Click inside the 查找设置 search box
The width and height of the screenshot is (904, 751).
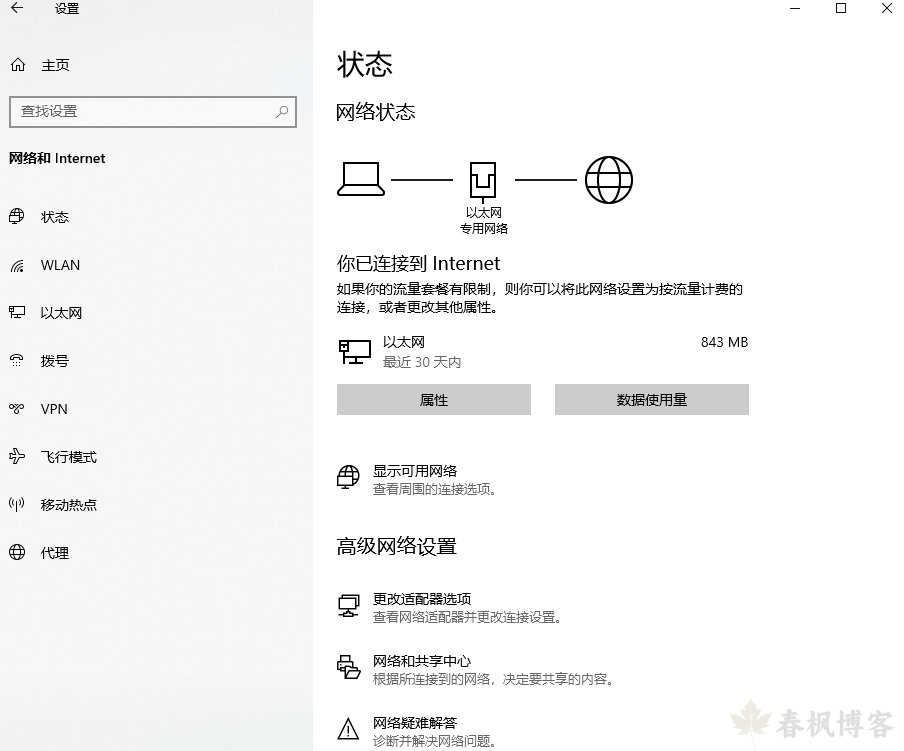150,111
